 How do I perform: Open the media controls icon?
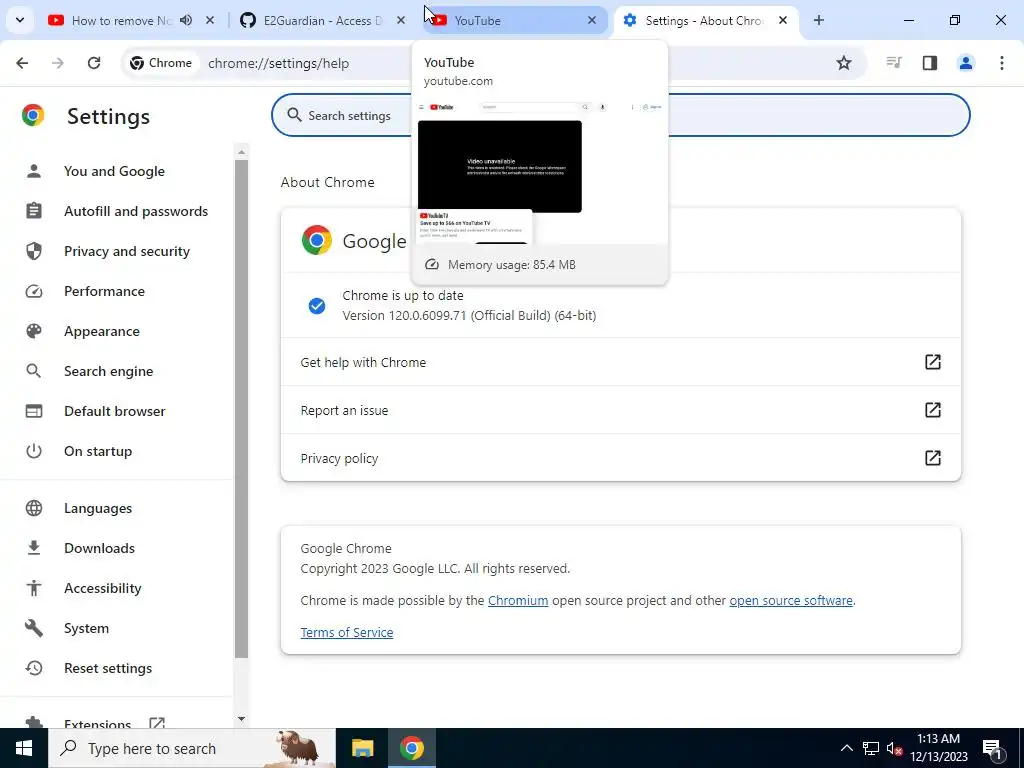893,63
